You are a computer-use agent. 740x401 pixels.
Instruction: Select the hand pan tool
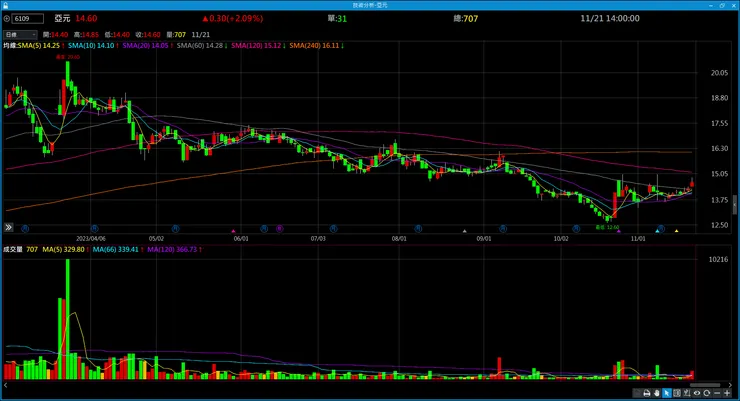pos(656,393)
